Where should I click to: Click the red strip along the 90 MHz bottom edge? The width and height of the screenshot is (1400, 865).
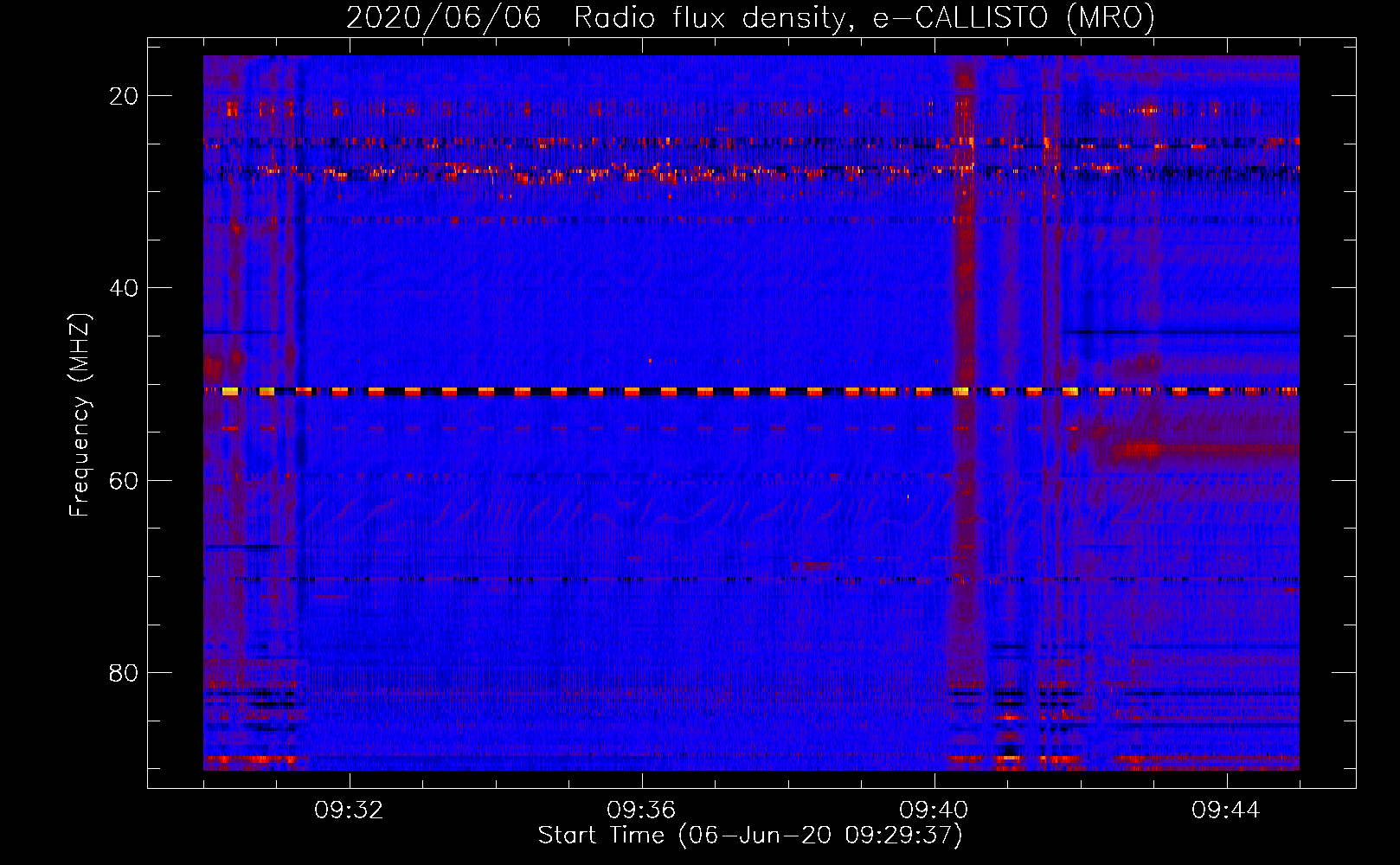751,761
